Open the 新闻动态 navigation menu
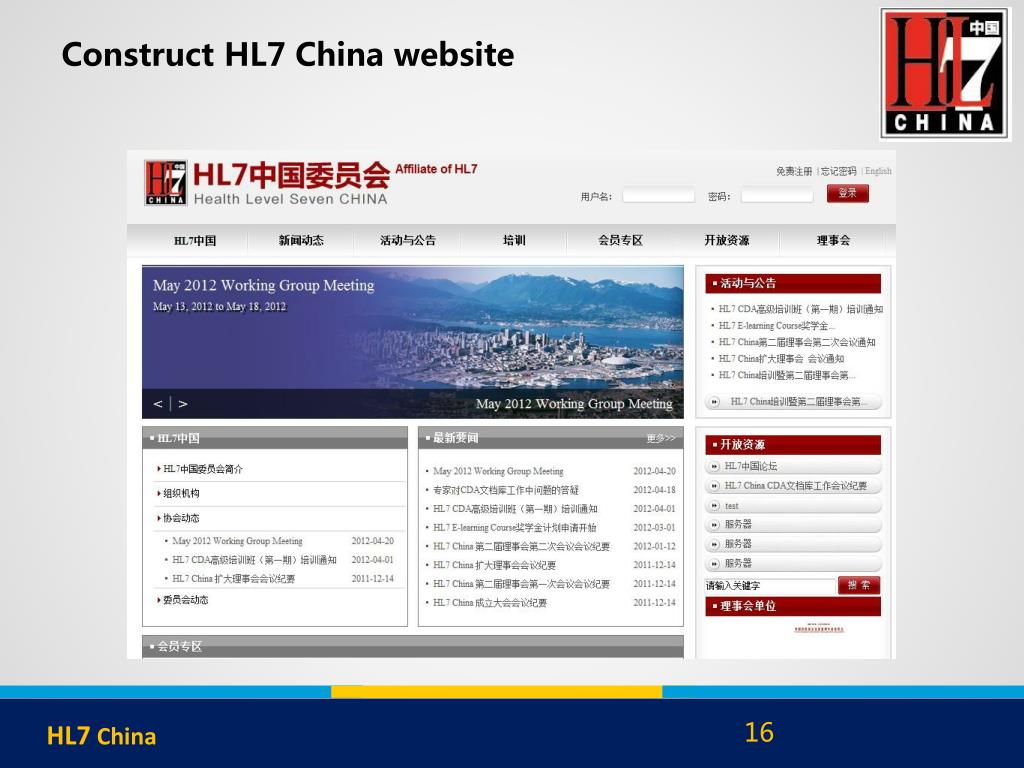The width and height of the screenshot is (1024, 768). click(301, 241)
